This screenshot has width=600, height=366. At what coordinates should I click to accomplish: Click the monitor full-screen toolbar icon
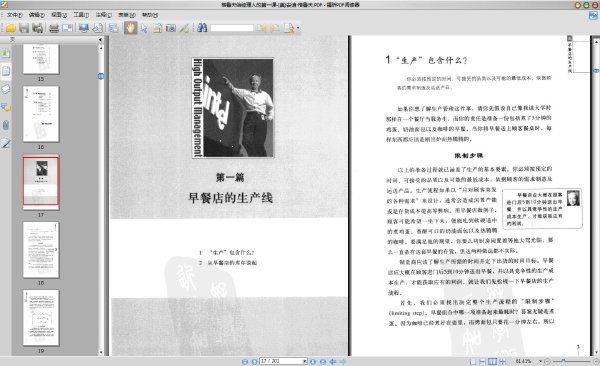pyautogui.click(x=84, y=28)
